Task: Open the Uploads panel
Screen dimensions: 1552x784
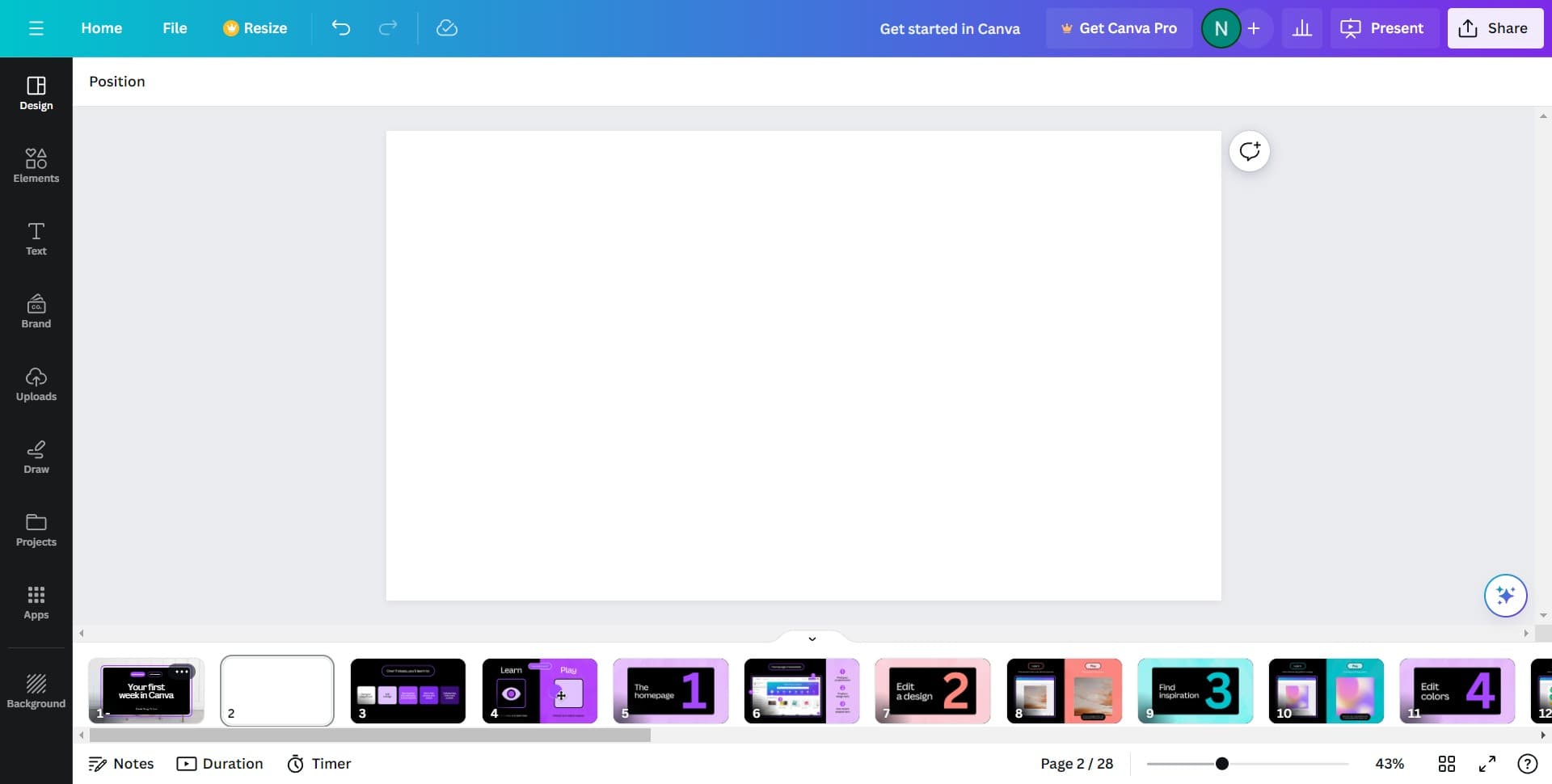Action: pyautogui.click(x=36, y=384)
